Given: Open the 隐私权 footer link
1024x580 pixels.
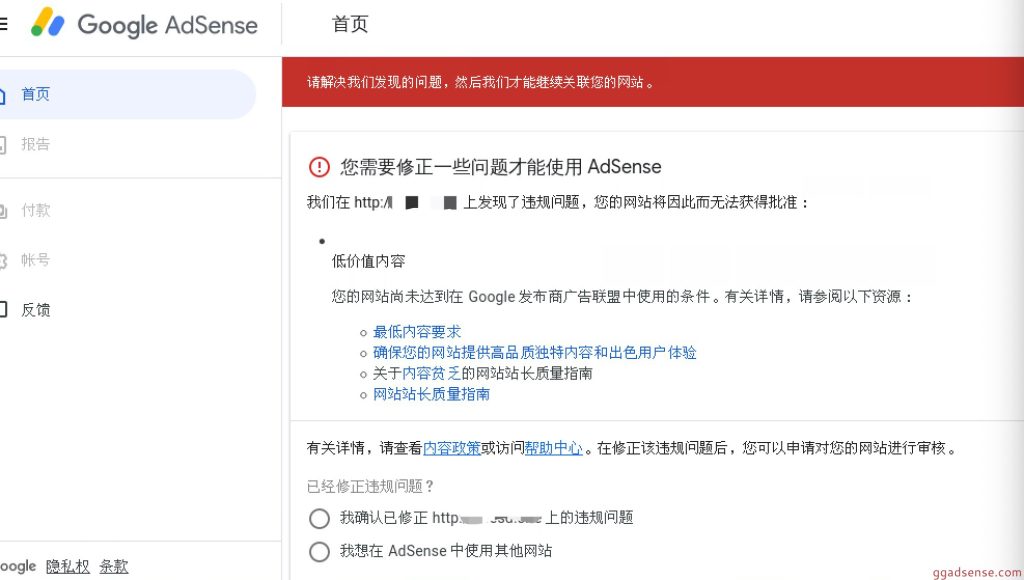Looking at the screenshot, I should 67,567.
